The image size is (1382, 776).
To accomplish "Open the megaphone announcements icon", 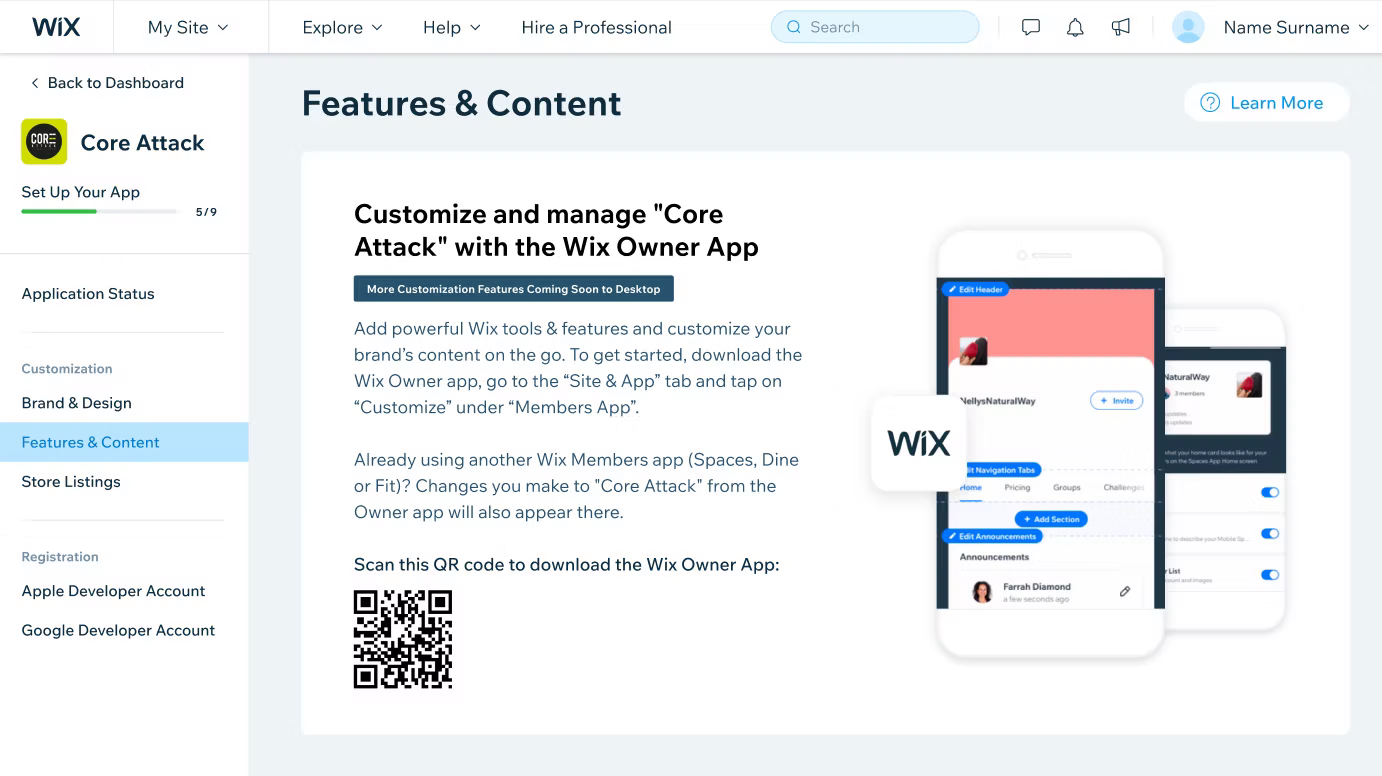I will click(x=1121, y=27).
